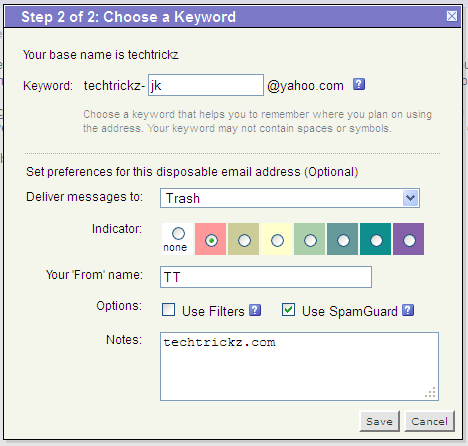Choose the slate teal indicator color

tap(343, 240)
